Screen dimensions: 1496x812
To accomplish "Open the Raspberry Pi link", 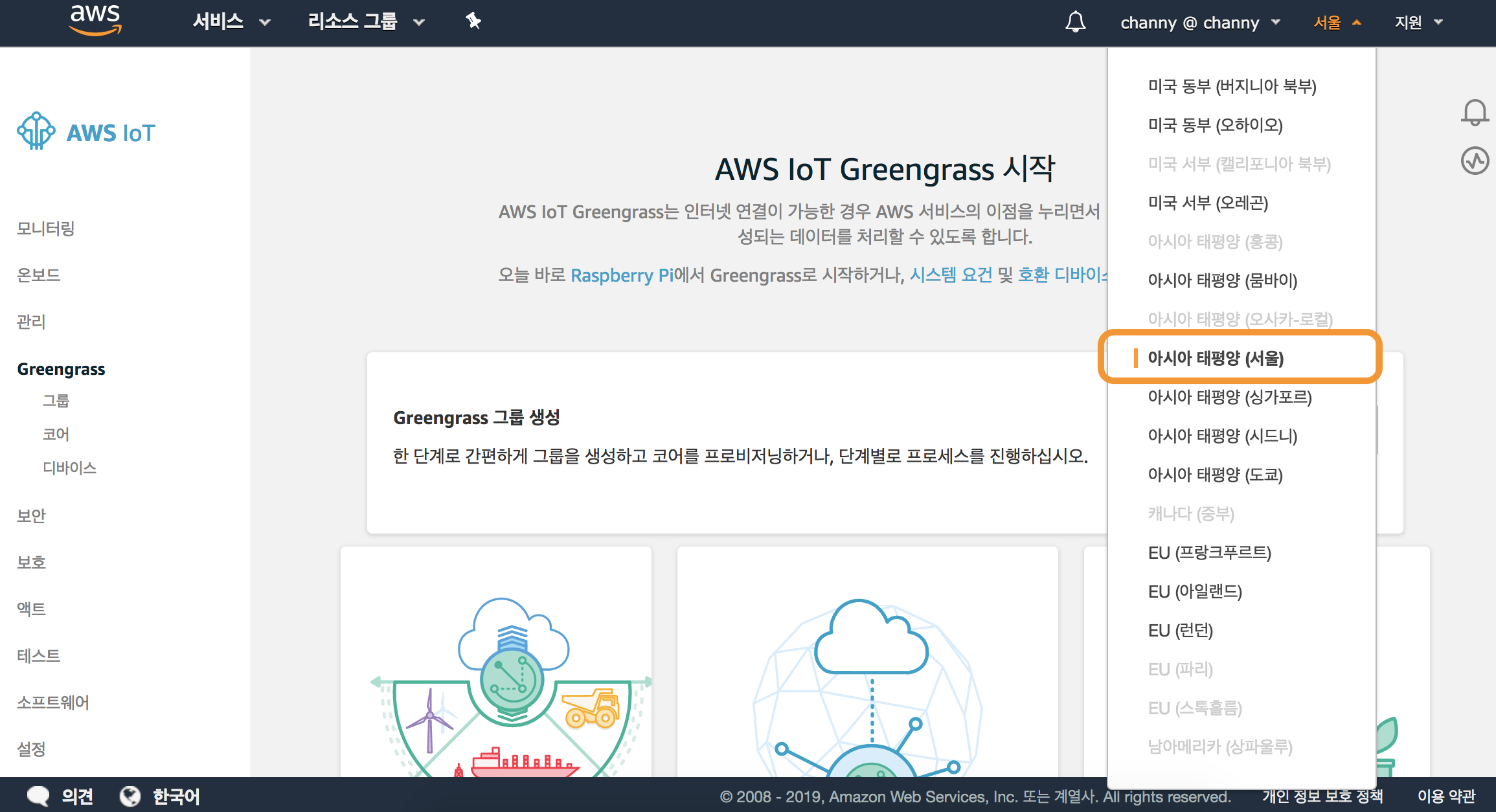I will click(622, 275).
